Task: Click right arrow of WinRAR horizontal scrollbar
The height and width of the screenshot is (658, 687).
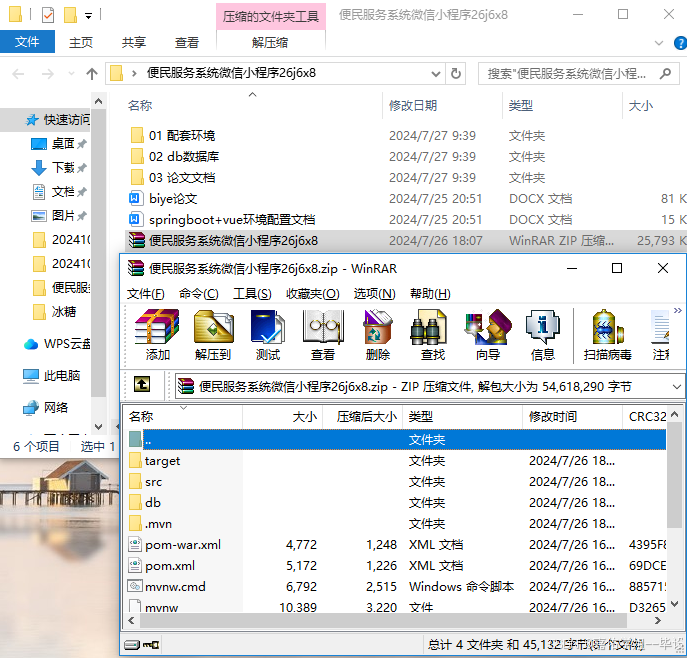Action: coord(657,620)
